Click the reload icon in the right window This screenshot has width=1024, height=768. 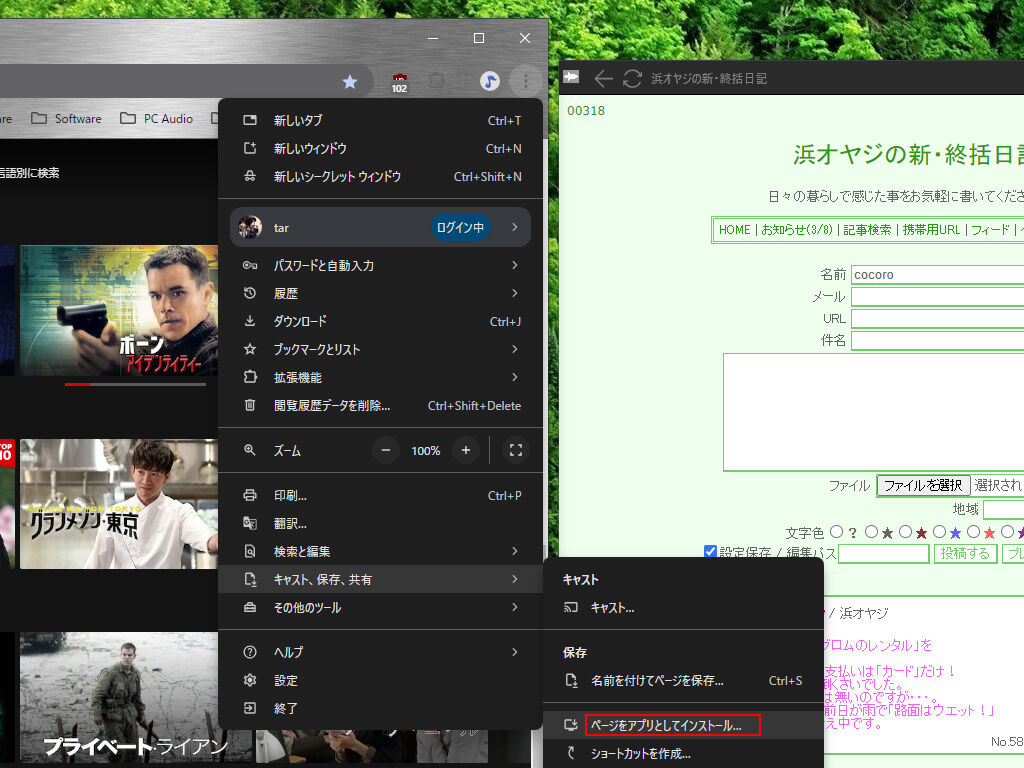(632, 78)
